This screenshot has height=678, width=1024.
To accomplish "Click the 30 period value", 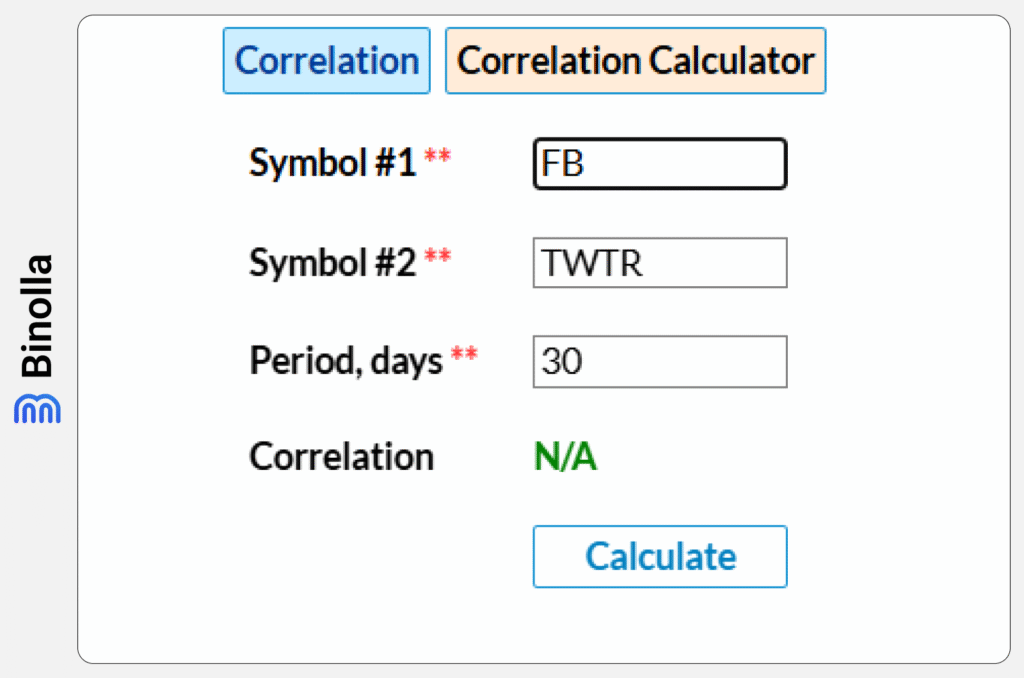I will pyautogui.click(x=562, y=362).
